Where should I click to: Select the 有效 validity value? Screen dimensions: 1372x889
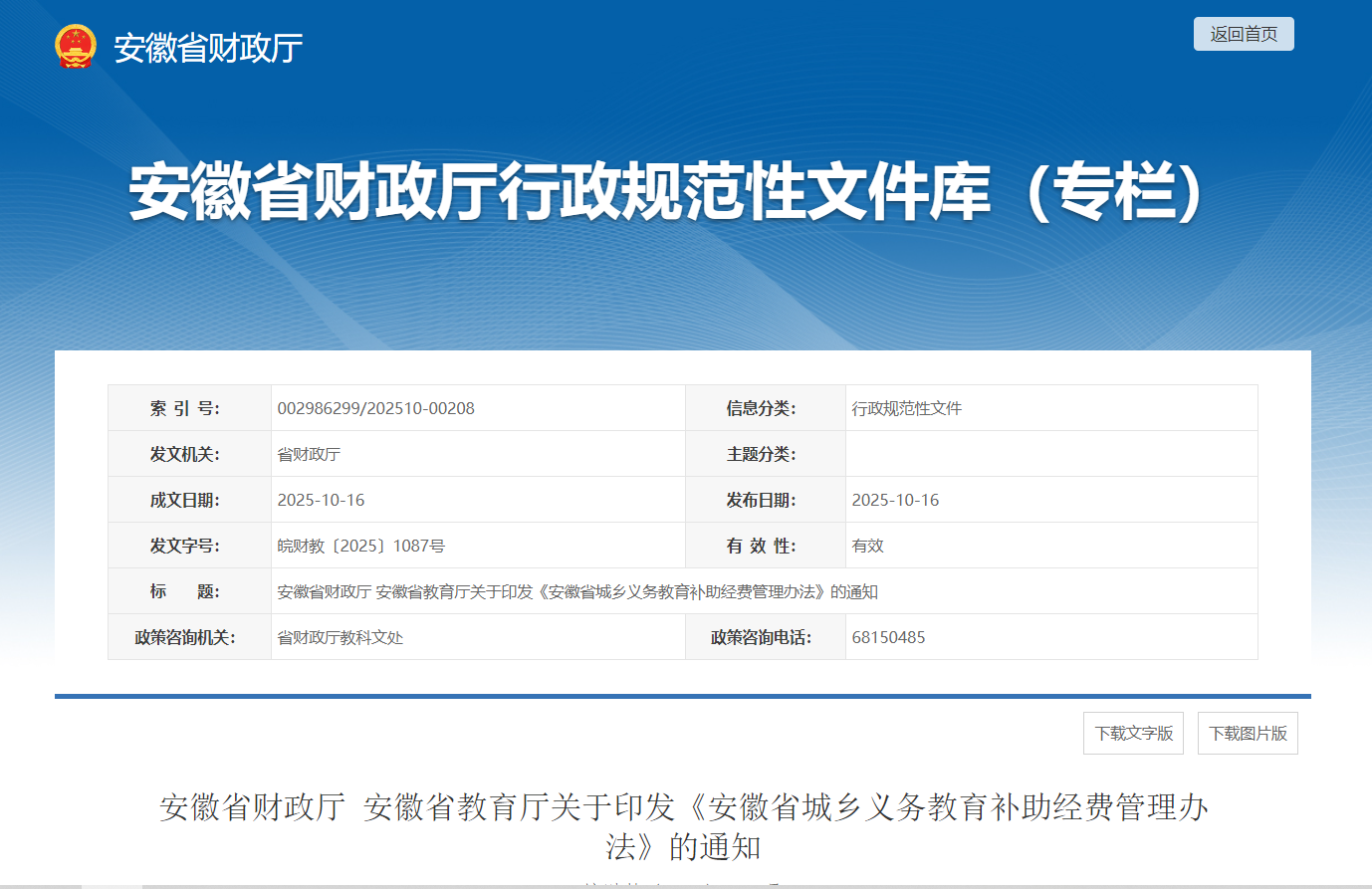click(867, 546)
